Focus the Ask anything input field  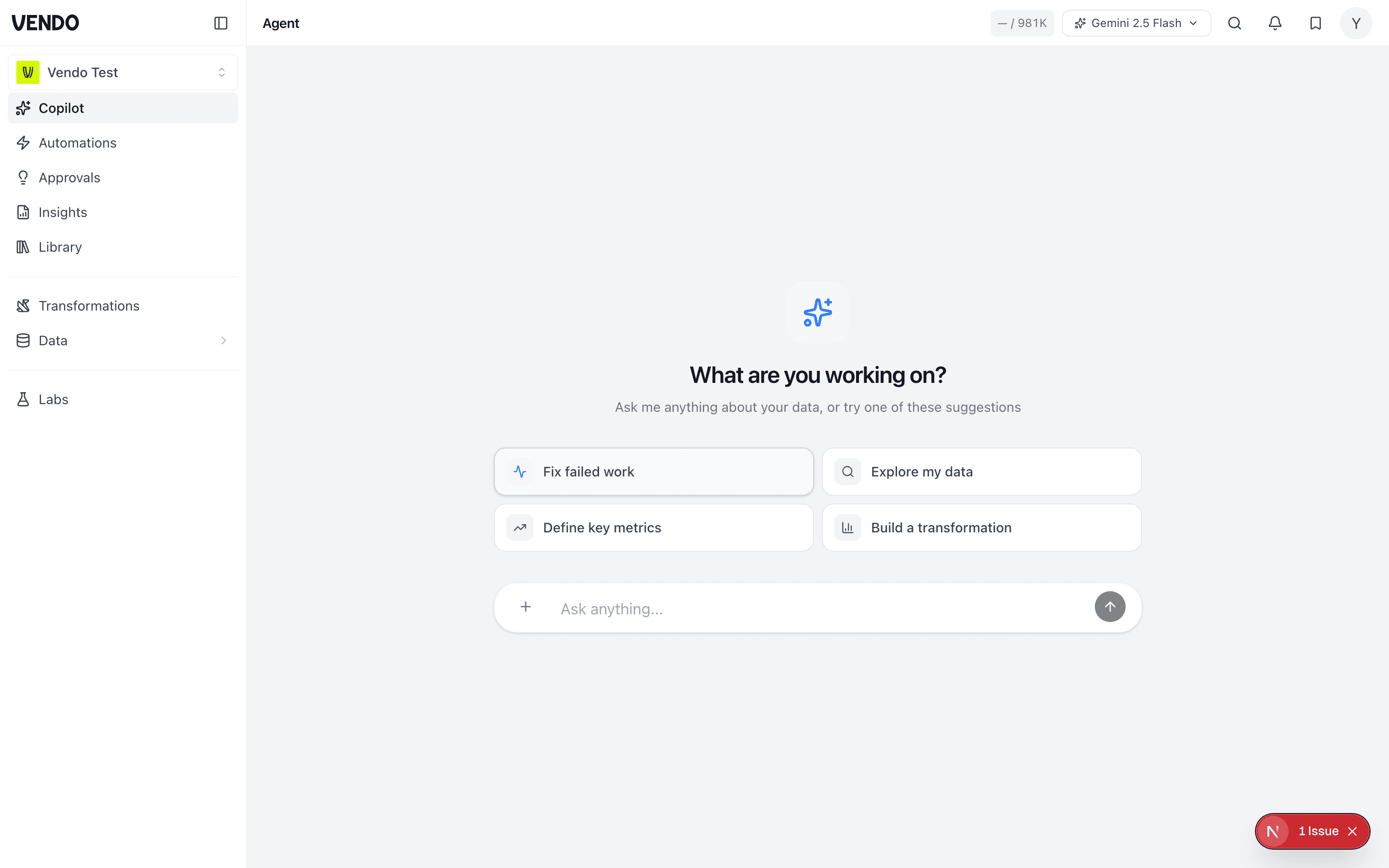point(821,609)
